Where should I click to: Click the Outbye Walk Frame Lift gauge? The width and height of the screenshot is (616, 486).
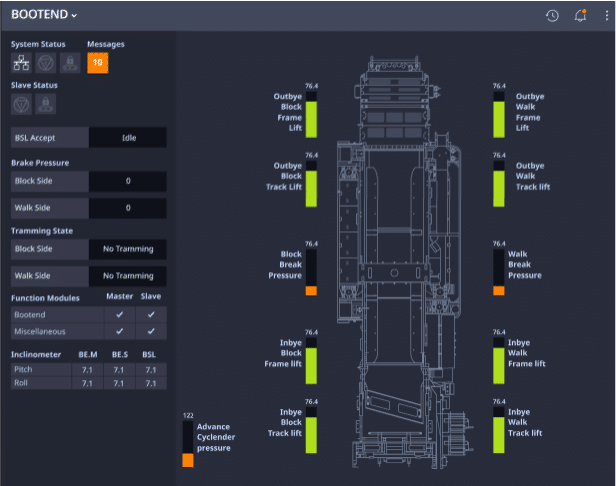(x=499, y=115)
